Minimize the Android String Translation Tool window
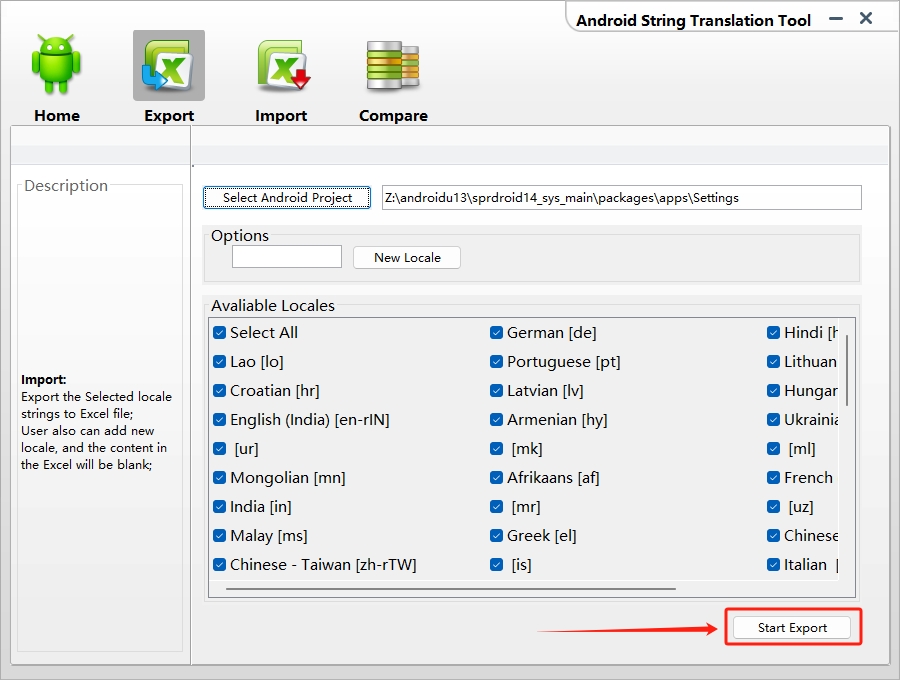Viewport: 900px width, 680px height. [x=836, y=19]
